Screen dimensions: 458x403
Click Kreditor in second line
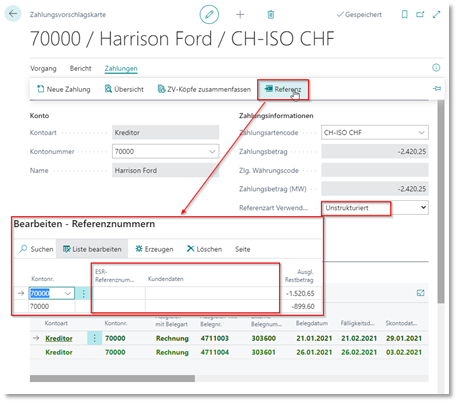coord(59,352)
